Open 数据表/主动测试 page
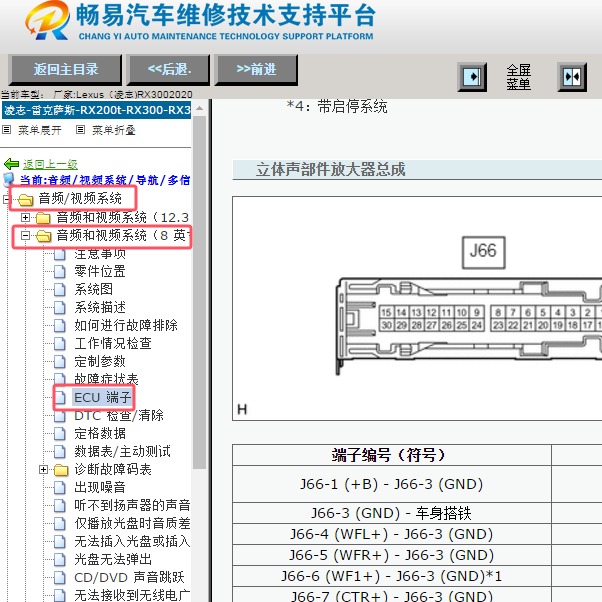Screen dimensions: 602x602 pos(122,452)
